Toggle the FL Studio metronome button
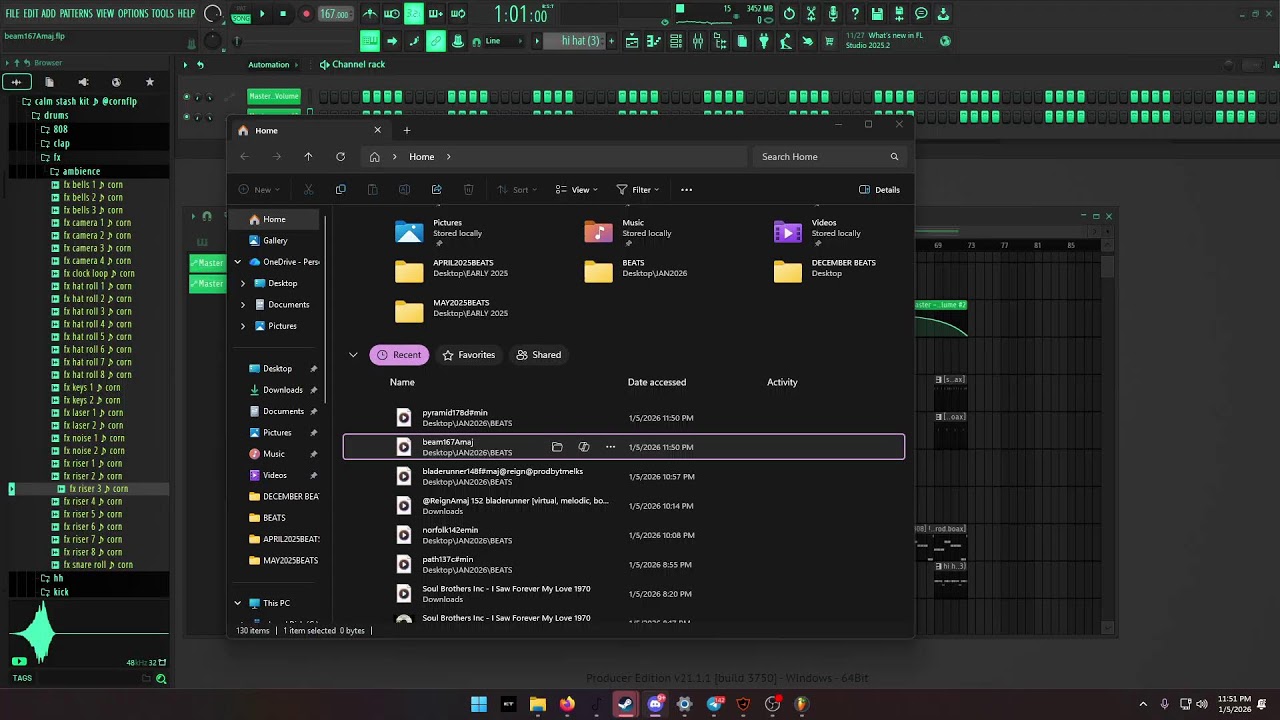Screen dimensions: 1280x720 [x=370, y=14]
